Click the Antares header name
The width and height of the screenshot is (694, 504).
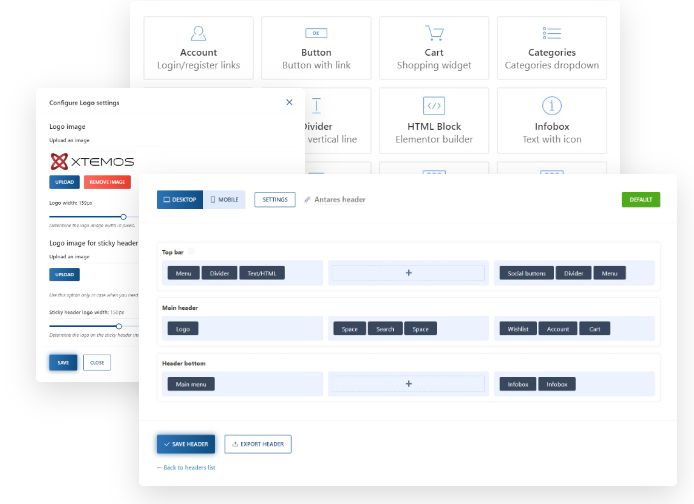click(340, 200)
